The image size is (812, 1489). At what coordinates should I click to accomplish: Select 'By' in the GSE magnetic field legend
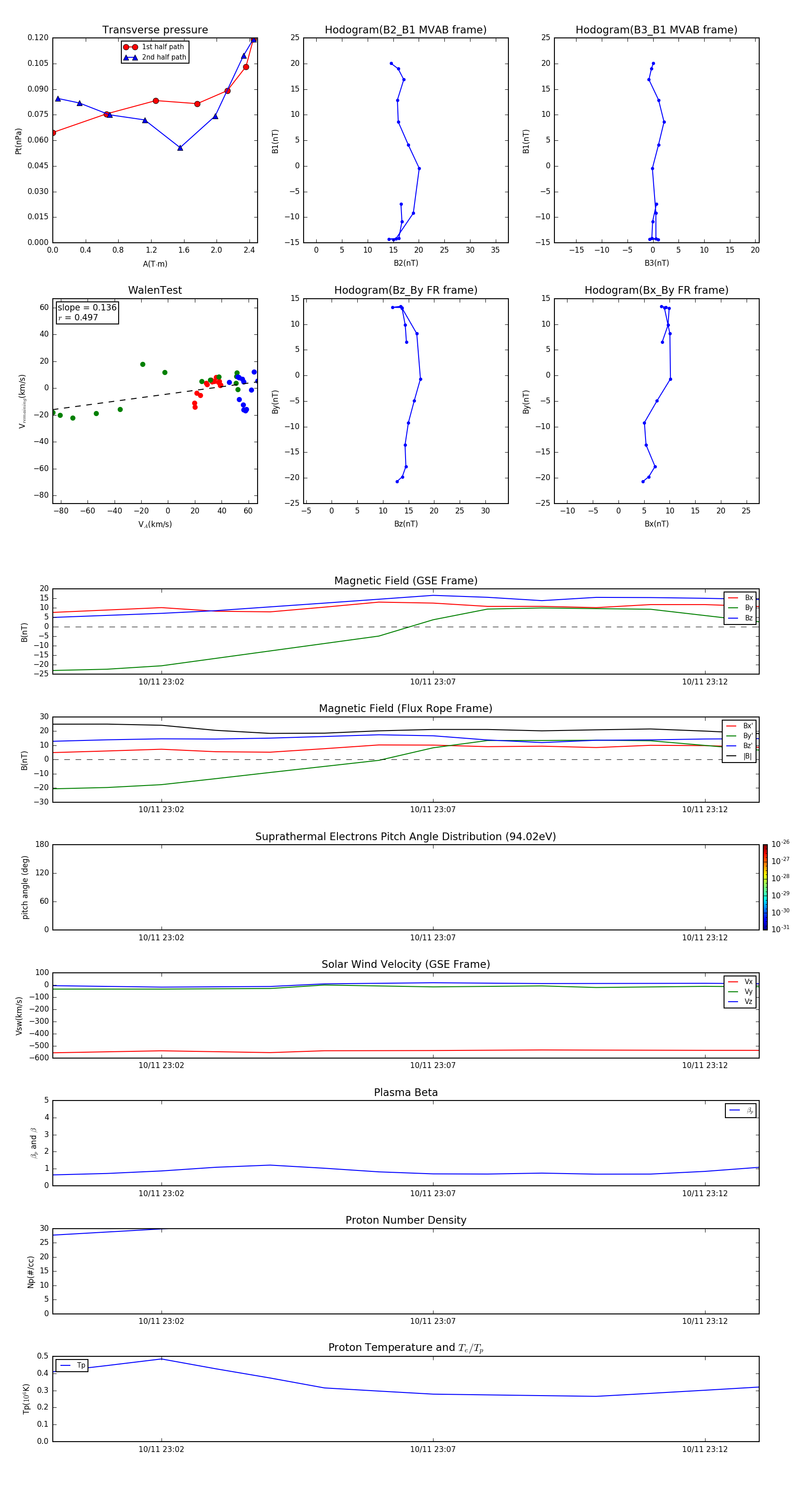(x=740, y=608)
